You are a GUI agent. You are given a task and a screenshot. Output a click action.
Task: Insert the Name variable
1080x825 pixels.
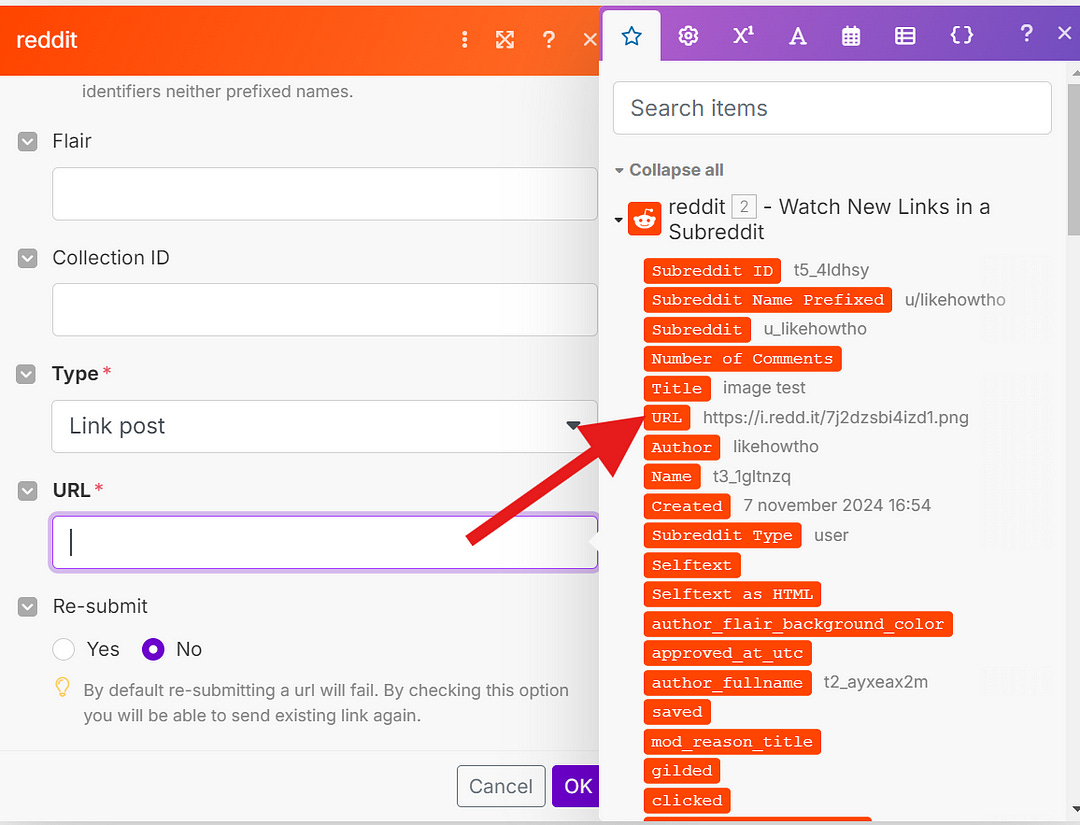[x=672, y=476]
